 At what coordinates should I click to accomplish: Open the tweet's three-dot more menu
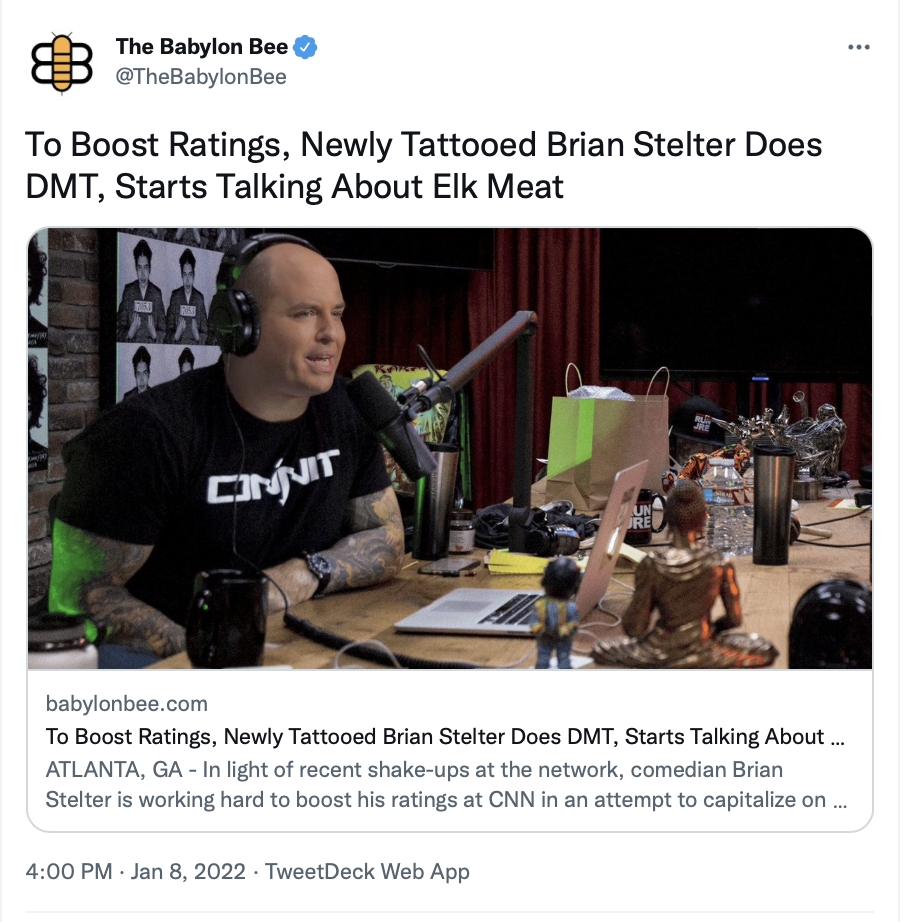(859, 47)
